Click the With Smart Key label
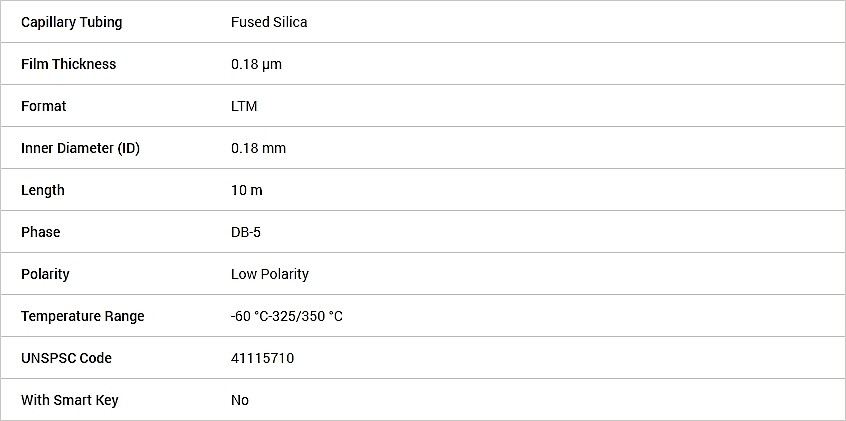Screen dimensions: 846x421 click(x=70, y=400)
